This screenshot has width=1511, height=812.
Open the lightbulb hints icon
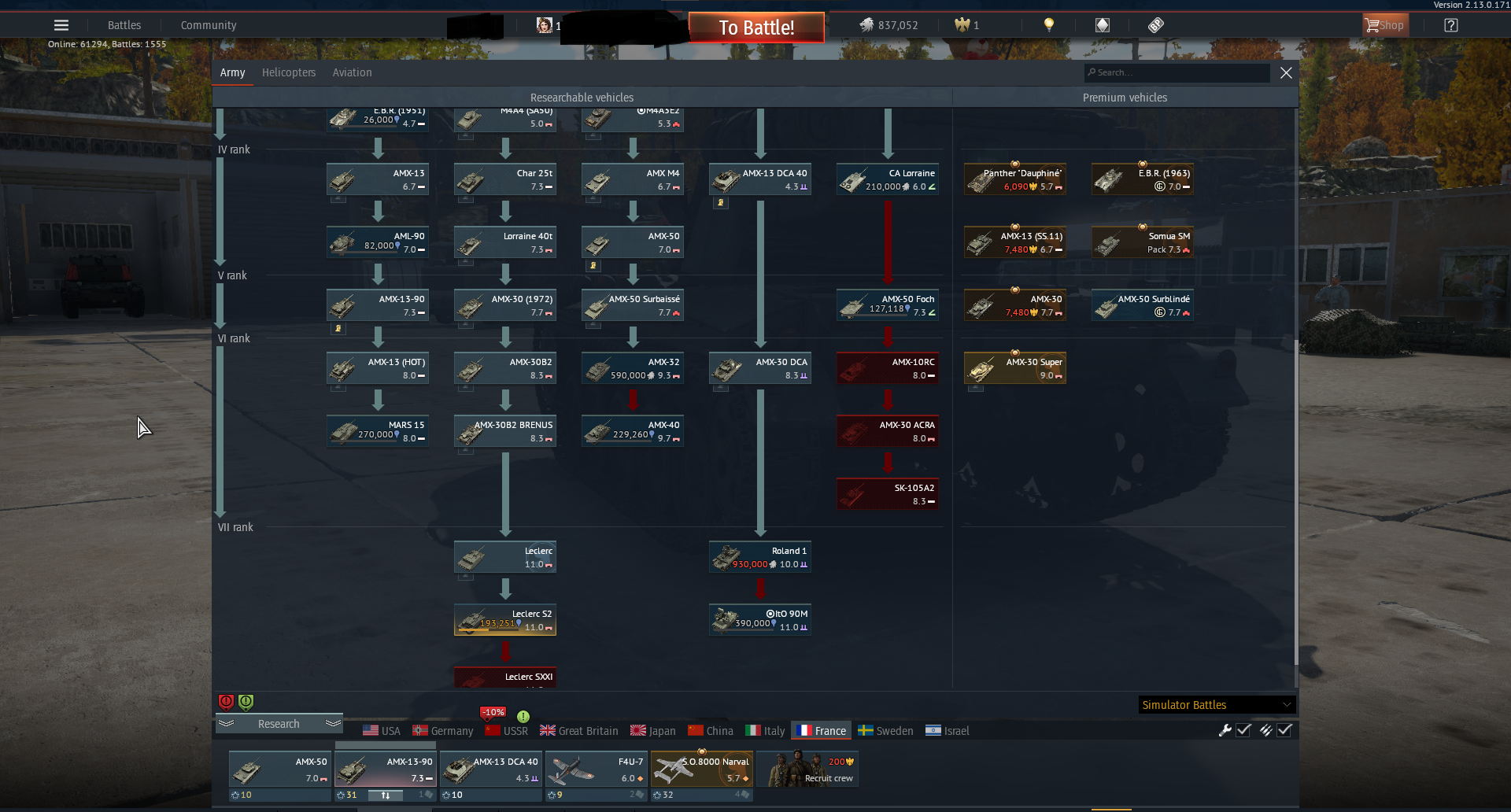(x=1049, y=25)
